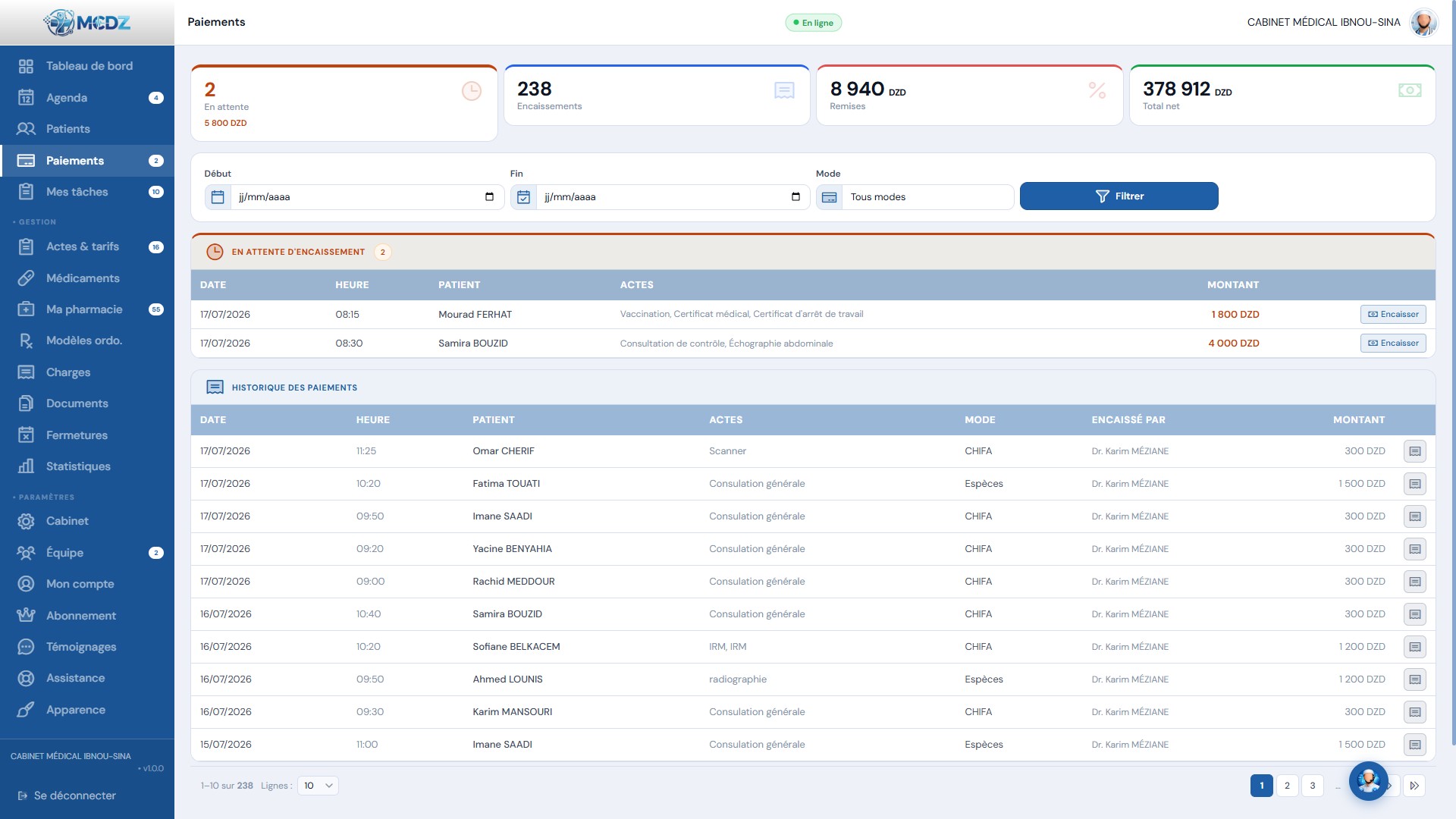Click calendar icon beside Fin field
The height and width of the screenshot is (819, 1456).
[523, 197]
